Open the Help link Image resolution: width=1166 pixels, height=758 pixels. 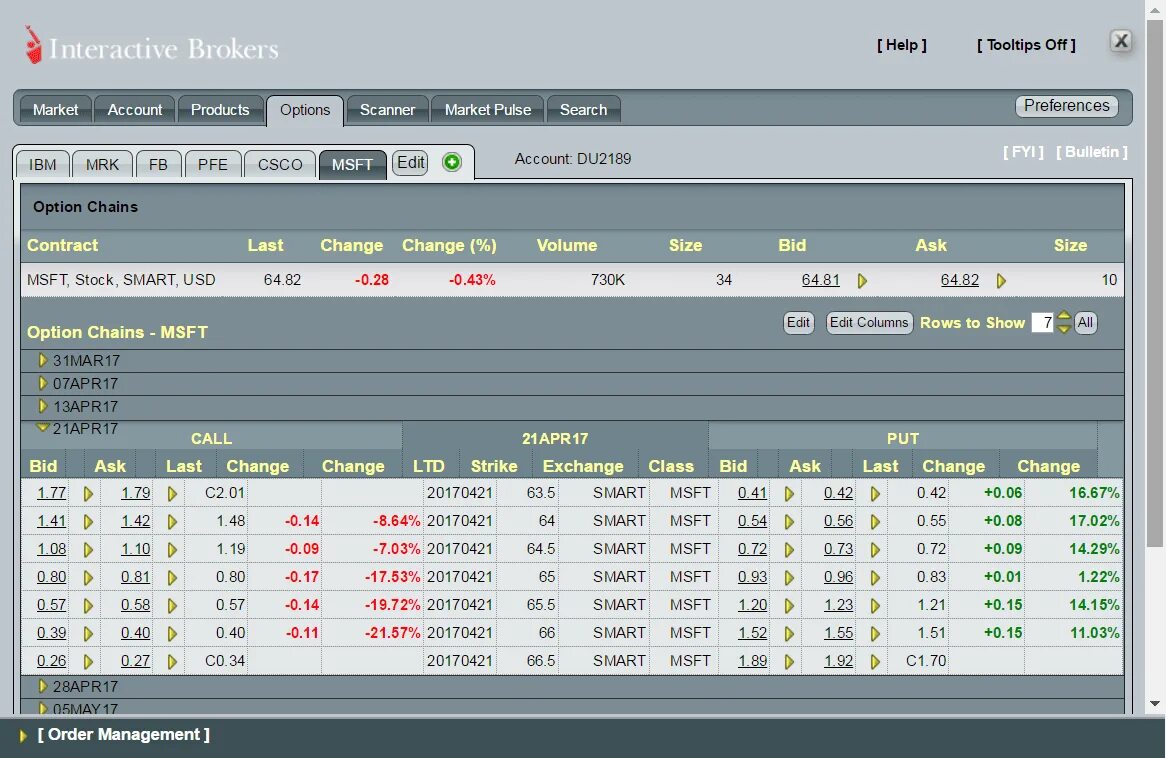pos(902,45)
